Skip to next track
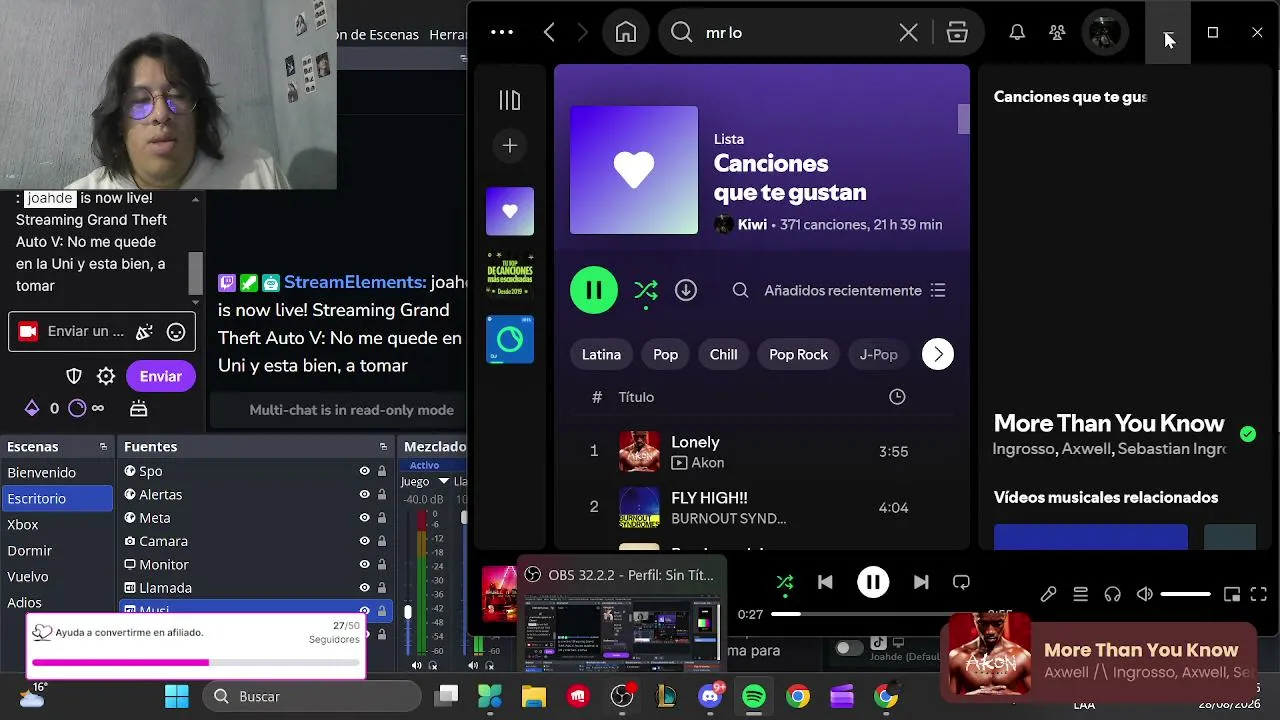Viewport: 1280px width, 720px height. (x=921, y=582)
